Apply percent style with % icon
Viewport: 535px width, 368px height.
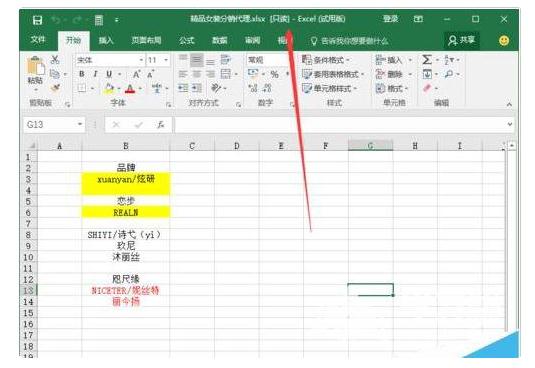(x=274, y=74)
